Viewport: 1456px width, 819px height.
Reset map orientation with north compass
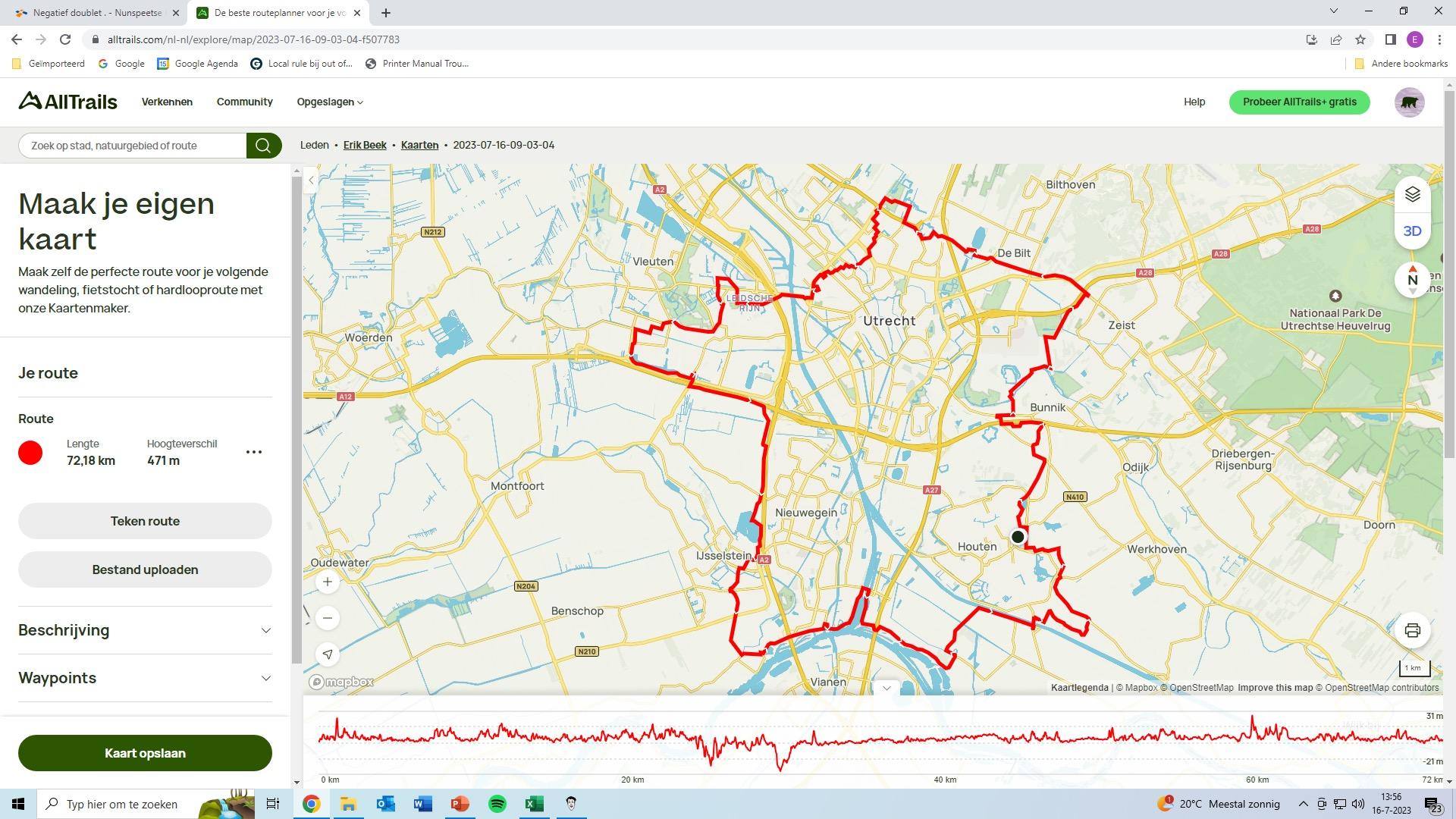(1412, 280)
